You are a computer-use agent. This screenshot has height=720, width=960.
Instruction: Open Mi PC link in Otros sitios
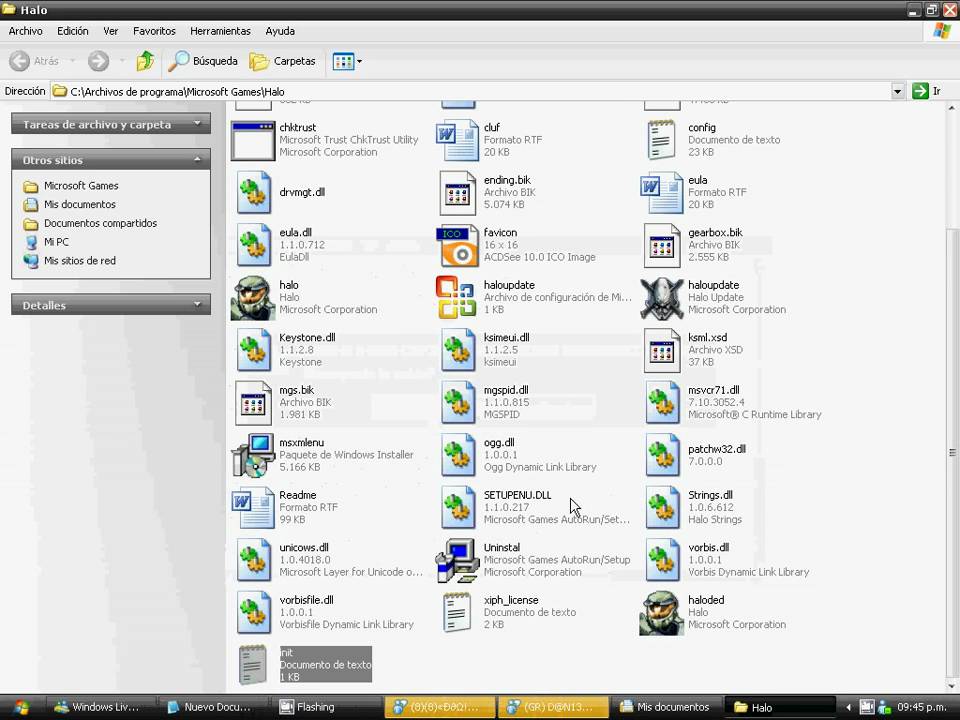(x=56, y=242)
